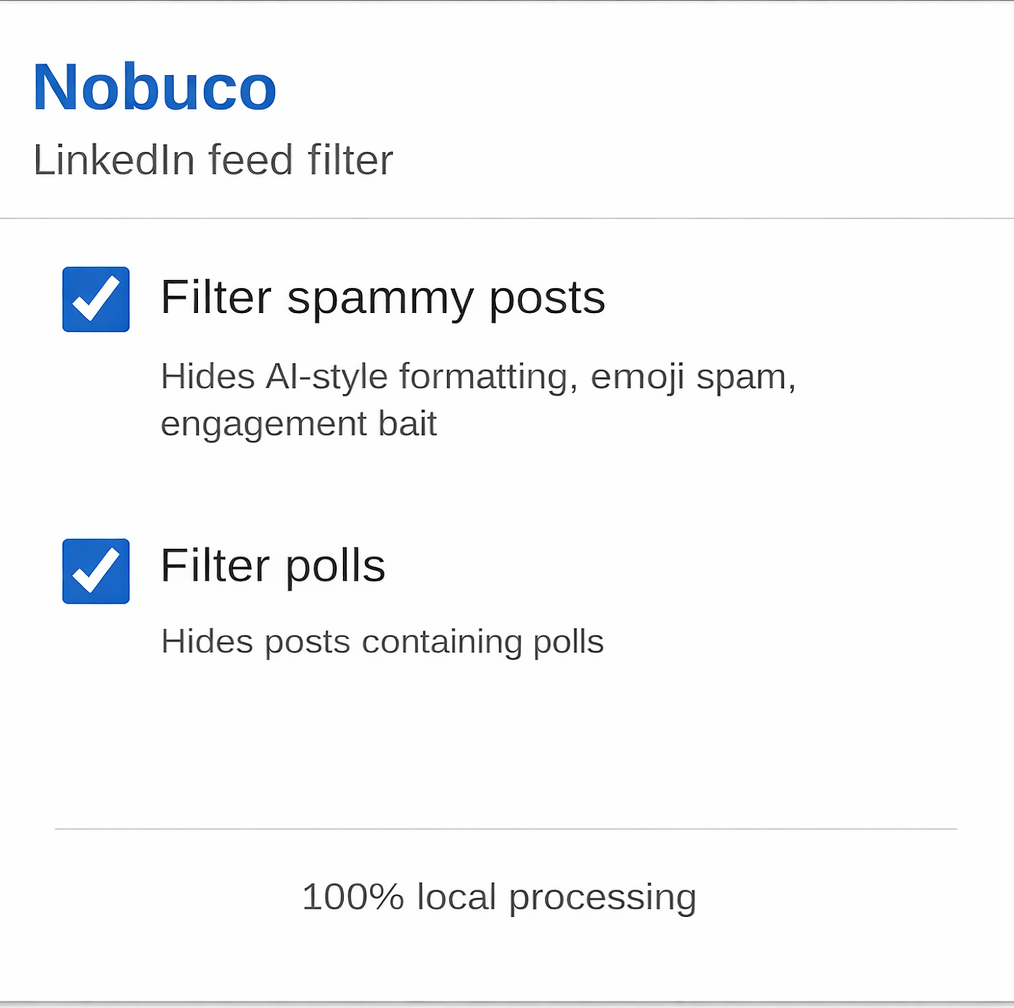
Task: Click the 100% local processing footer text
Action: (x=499, y=896)
